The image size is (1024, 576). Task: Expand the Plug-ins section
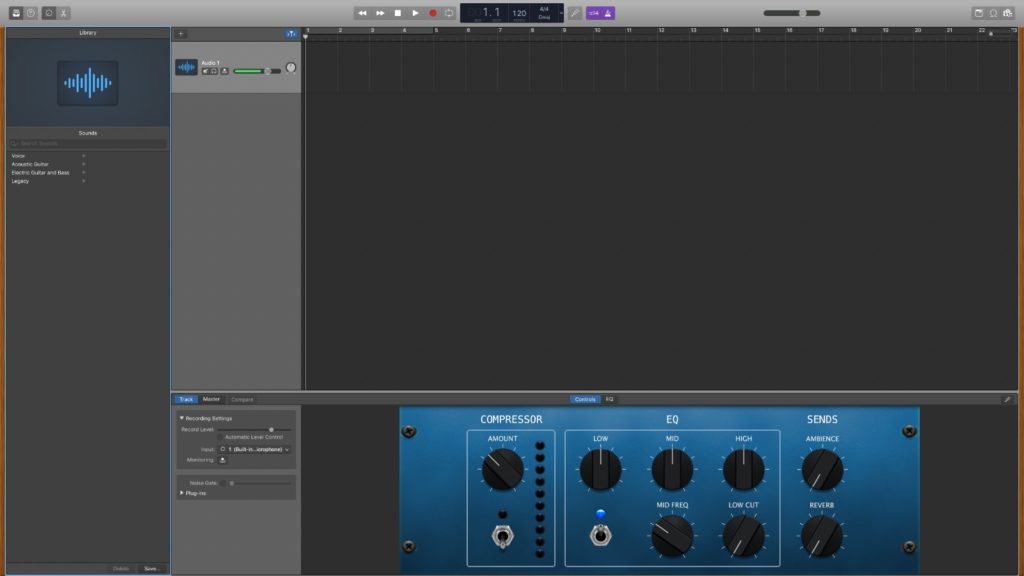pyautogui.click(x=181, y=493)
